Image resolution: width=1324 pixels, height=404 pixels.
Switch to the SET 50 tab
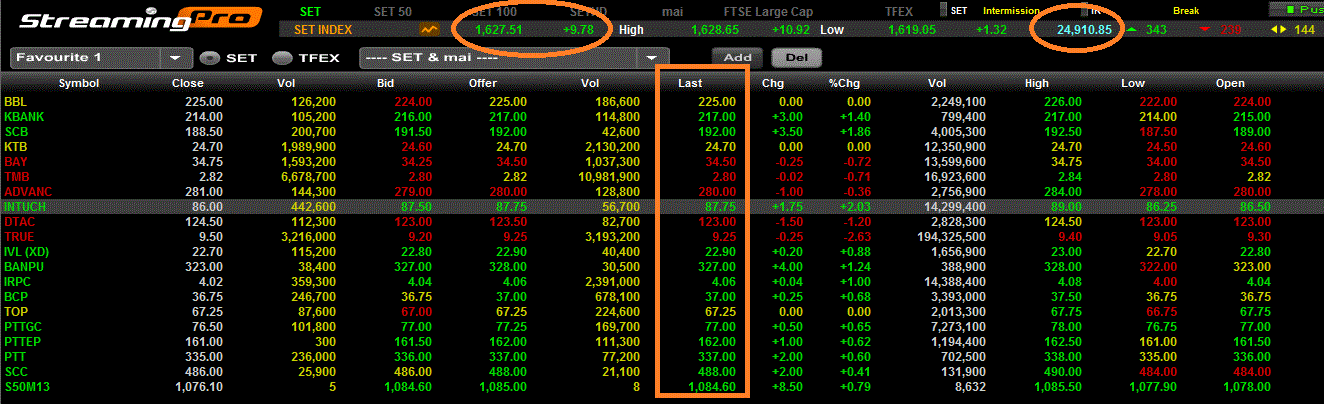392,11
